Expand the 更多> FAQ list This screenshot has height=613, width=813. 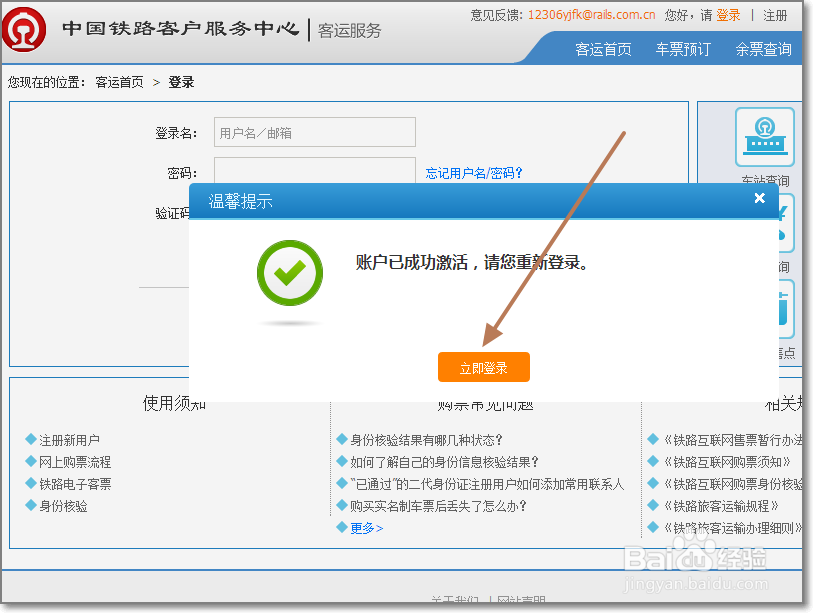(x=365, y=527)
